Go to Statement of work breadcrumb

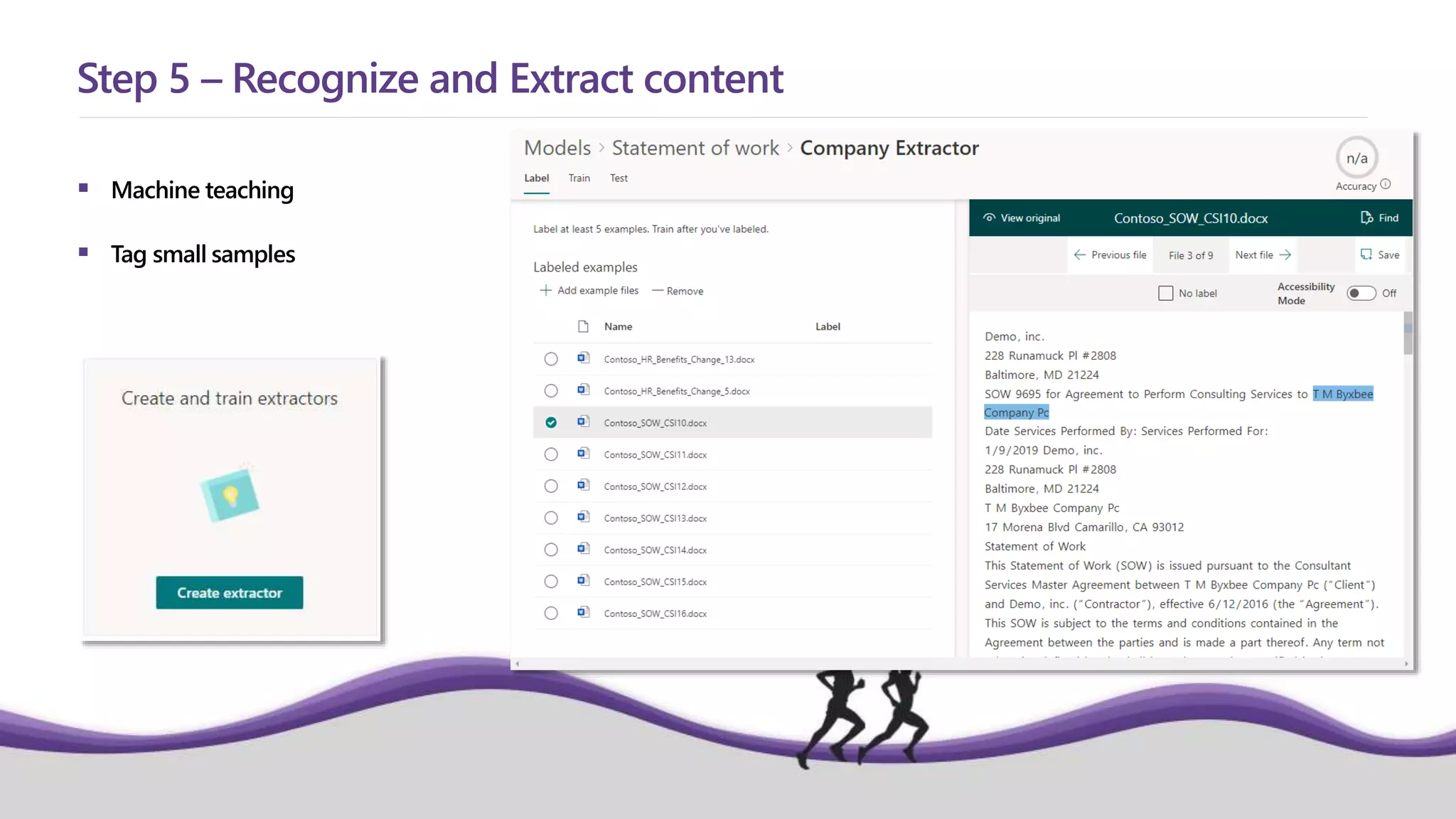click(x=695, y=148)
